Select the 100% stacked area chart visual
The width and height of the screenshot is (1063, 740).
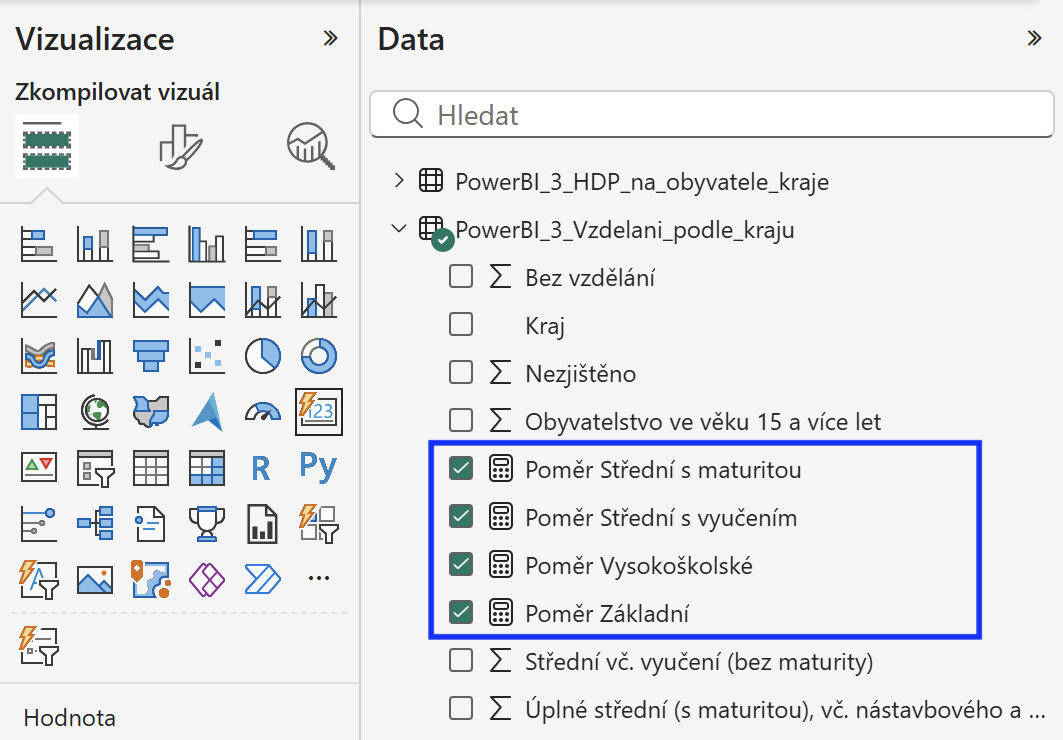(x=207, y=300)
